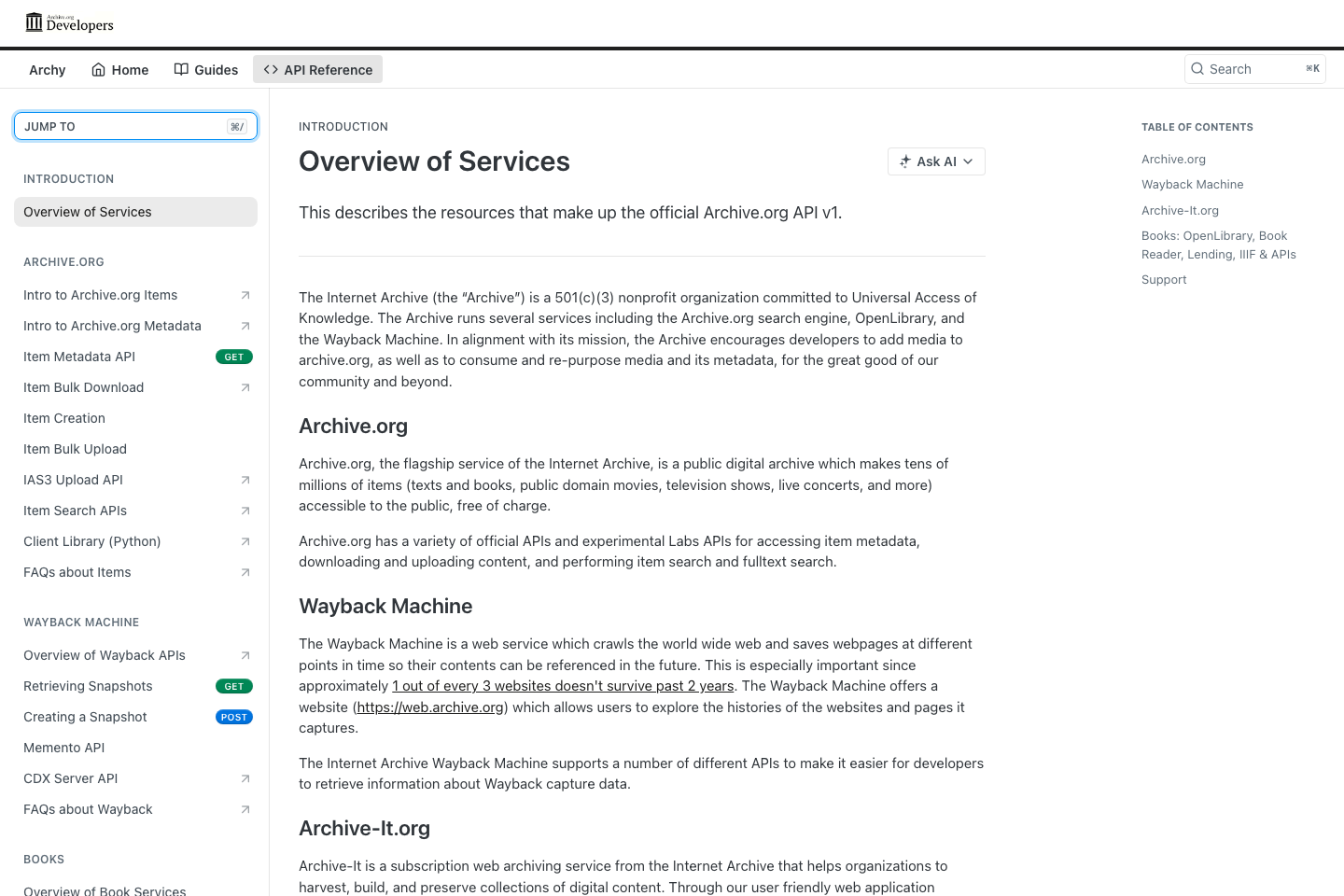Screen dimensions: 1344x896
Task: Select Memento API in the sidebar
Action: (x=63, y=748)
